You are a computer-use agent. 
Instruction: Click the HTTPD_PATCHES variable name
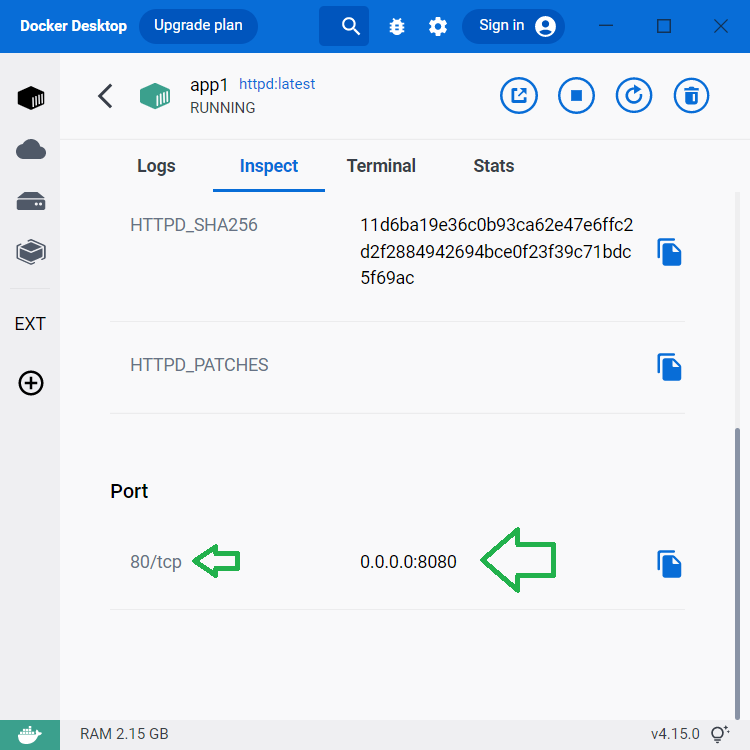(x=199, y=365)
